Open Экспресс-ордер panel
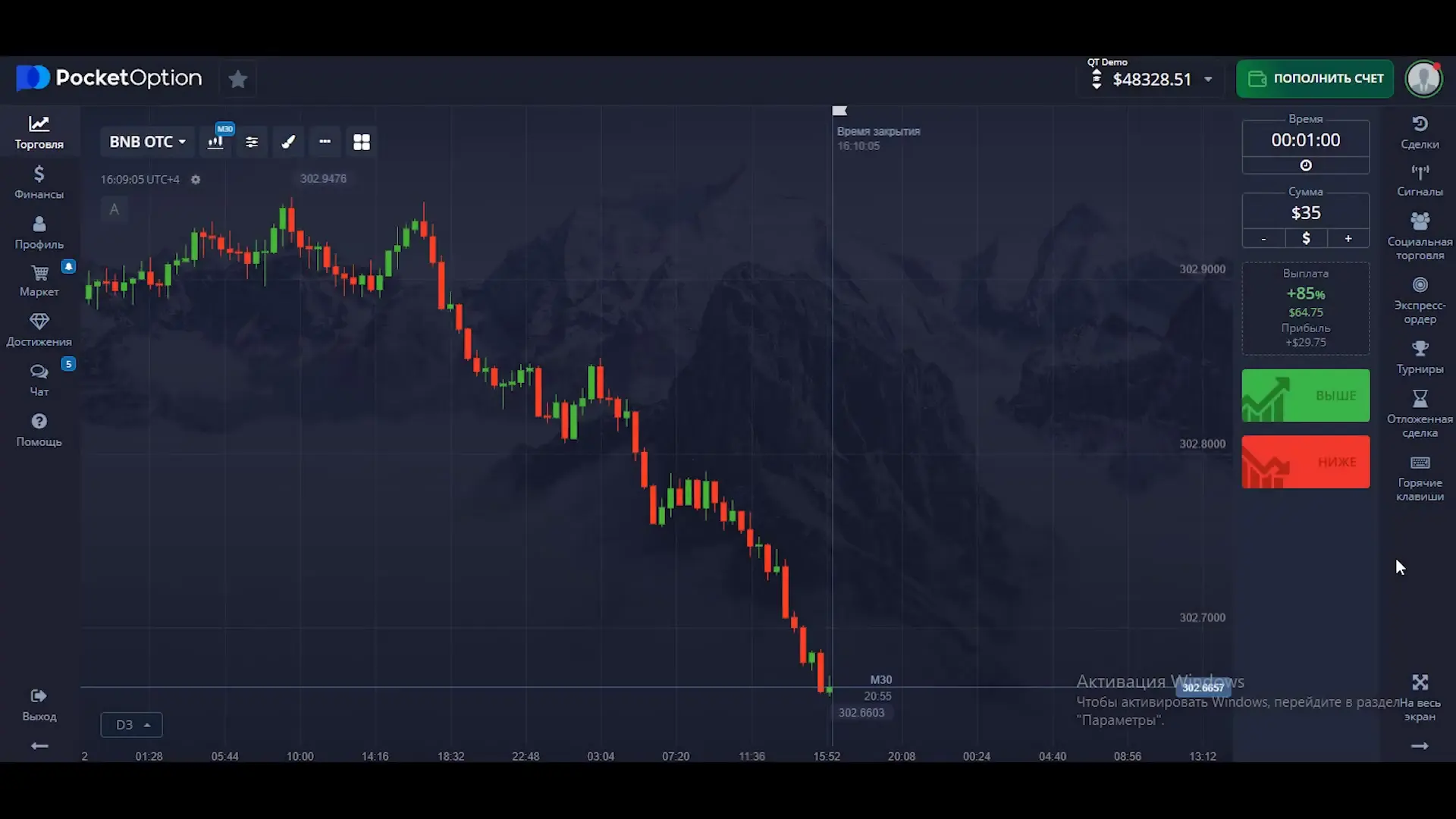1456x819 pixels. pos(1420,300)
